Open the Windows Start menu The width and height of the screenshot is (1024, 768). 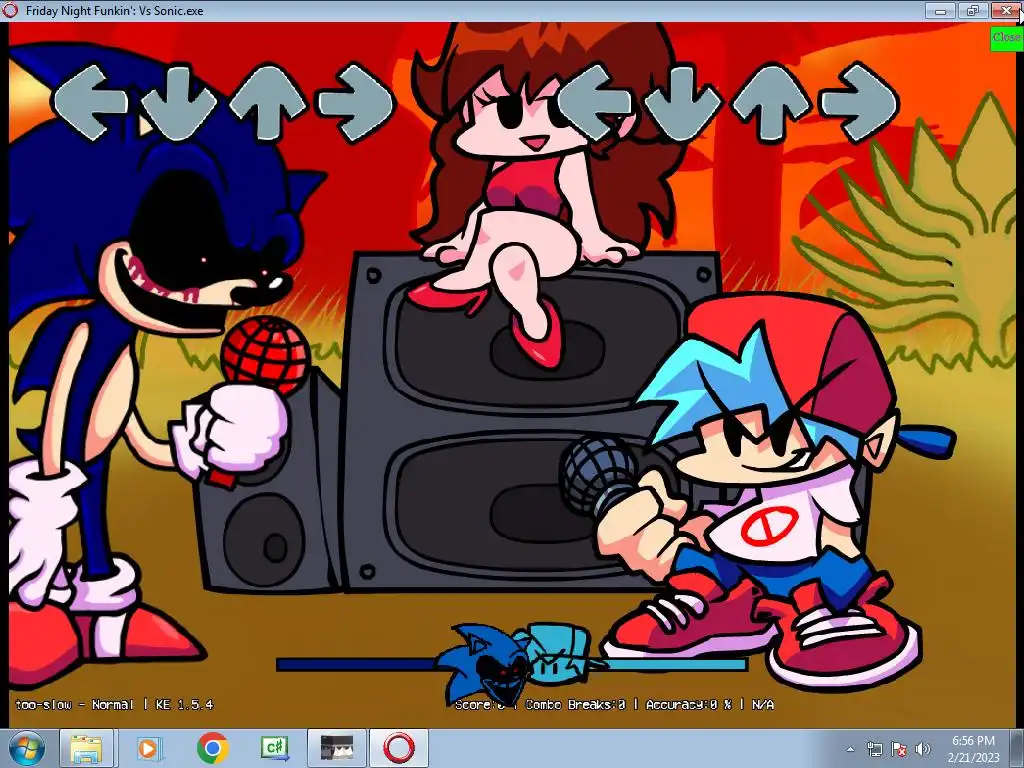pyautogui.click(x=27, y=748)
